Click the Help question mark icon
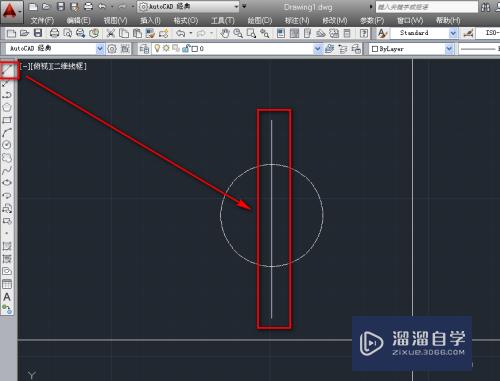The image size is (500, 381). point(364,33)
